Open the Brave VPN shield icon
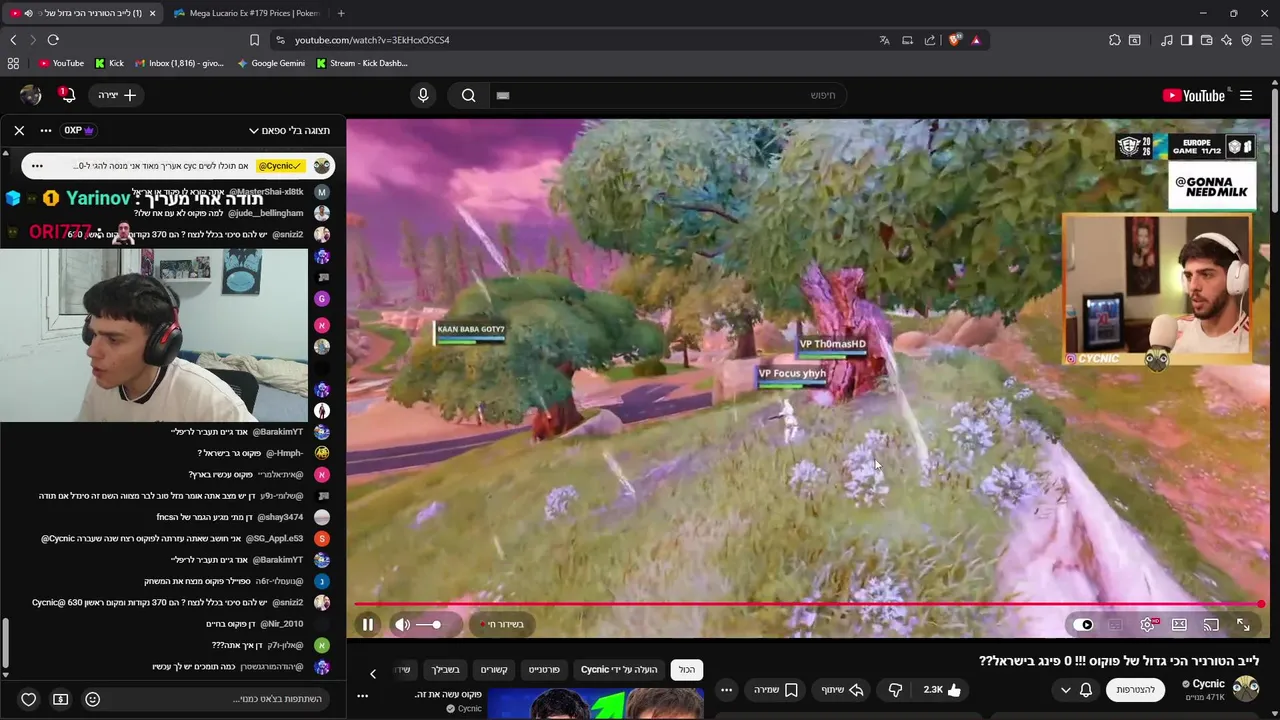Screen dimensions: 1280x720 1246,40
